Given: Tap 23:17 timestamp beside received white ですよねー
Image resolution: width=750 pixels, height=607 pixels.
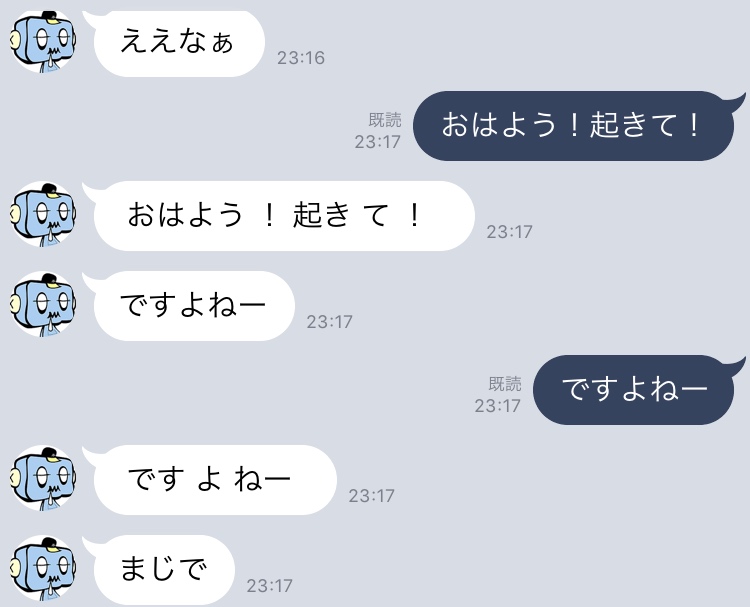Looking at the screenshot, I should [x=330, y=322].
